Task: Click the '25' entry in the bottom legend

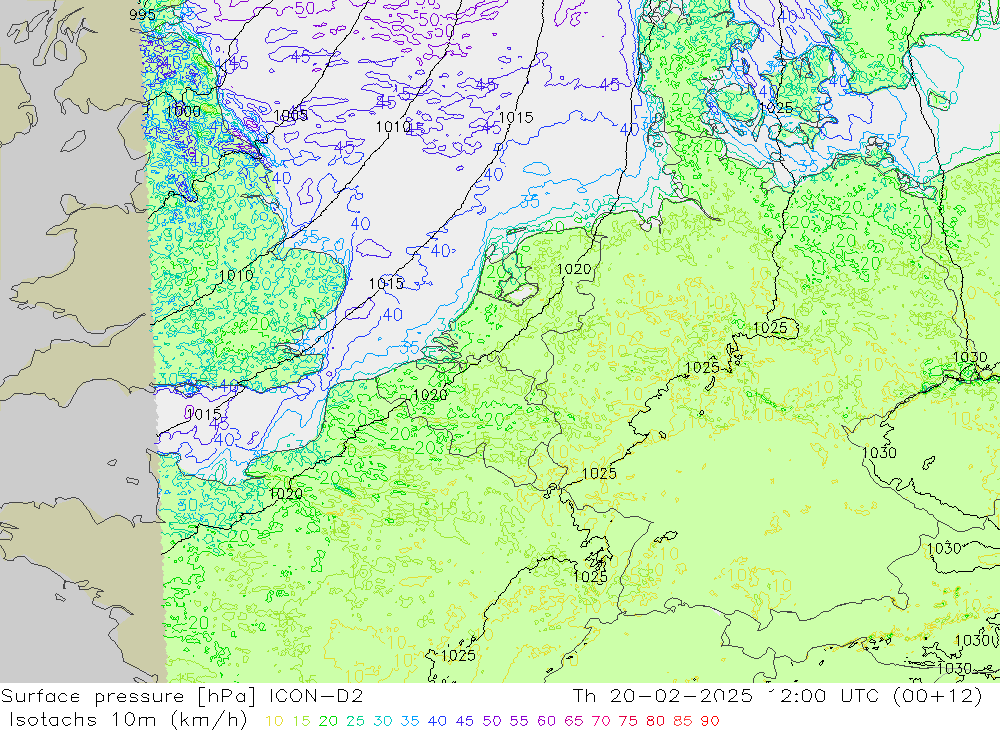Action: point(356,722)
